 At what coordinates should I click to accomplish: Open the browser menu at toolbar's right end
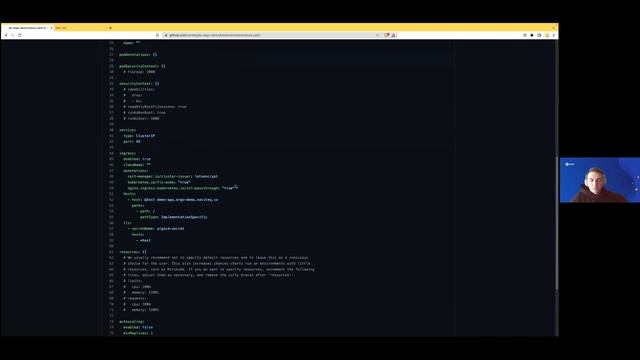553,35
